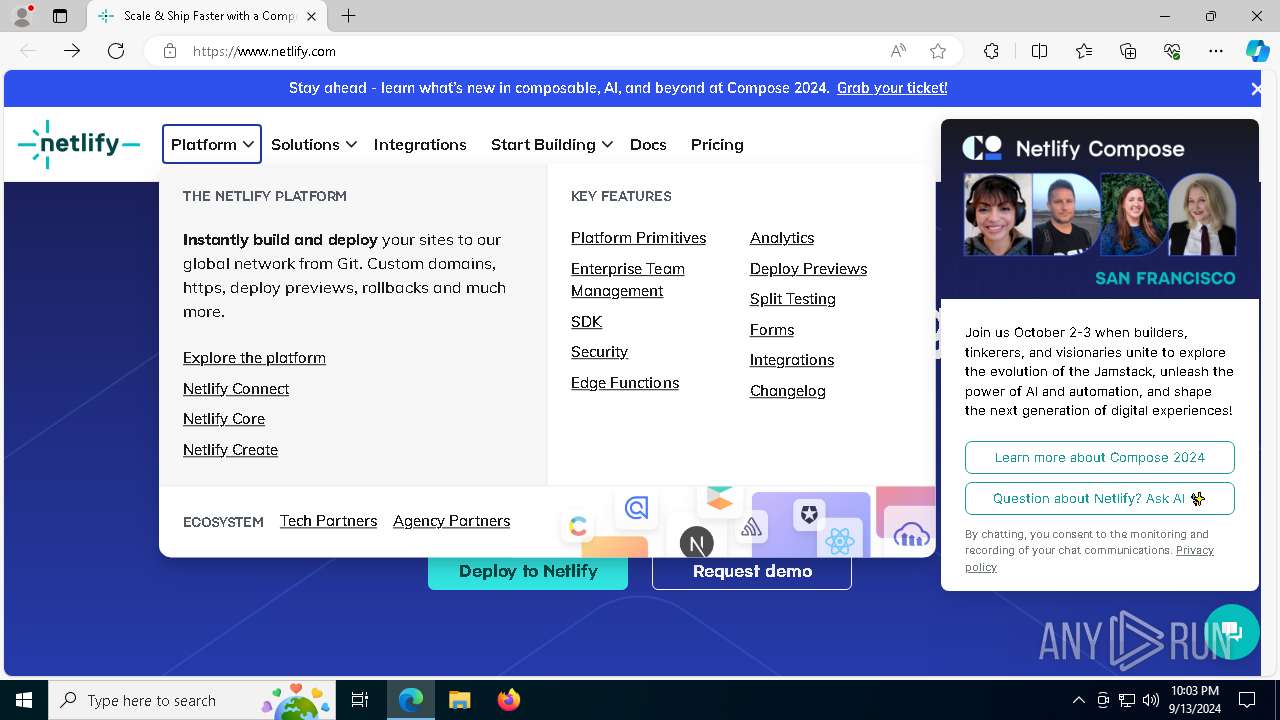Open tab actions menu icon
Viewport: 1280px width, 720px height.
60,16
